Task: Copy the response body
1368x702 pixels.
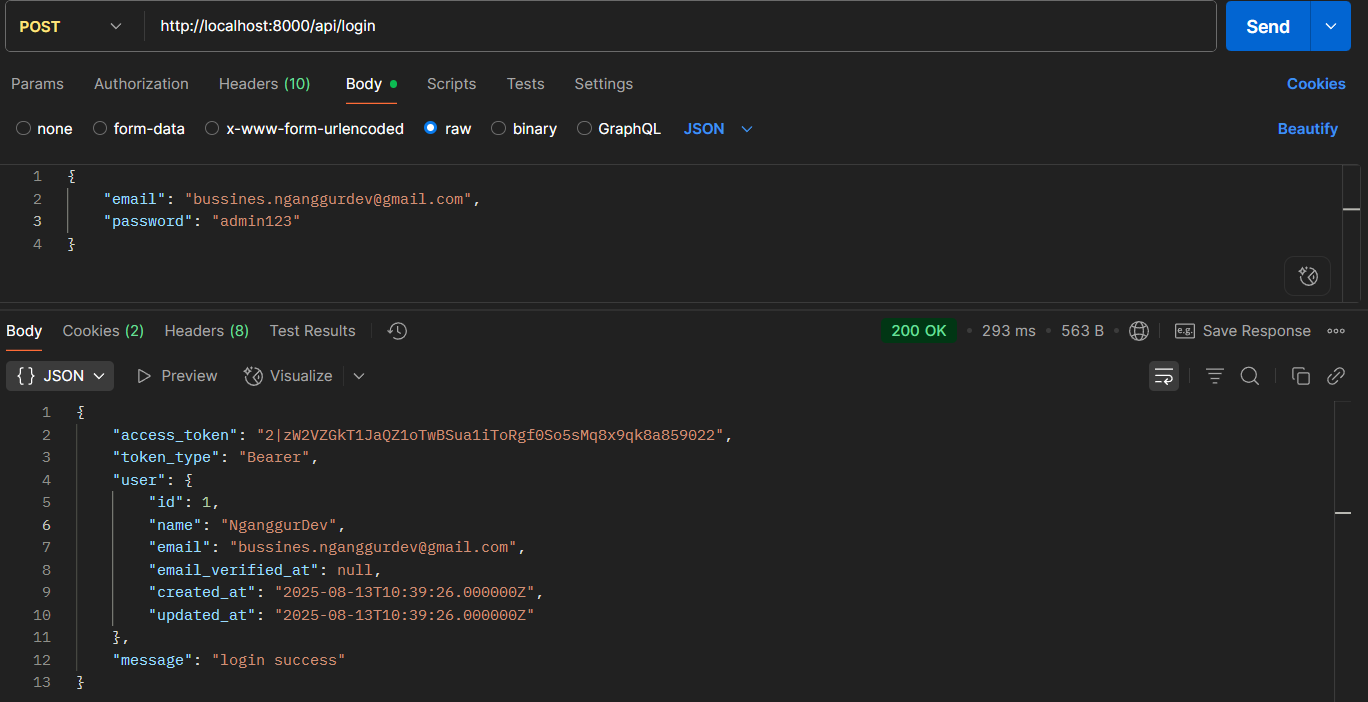Action: pos(1300,376)
